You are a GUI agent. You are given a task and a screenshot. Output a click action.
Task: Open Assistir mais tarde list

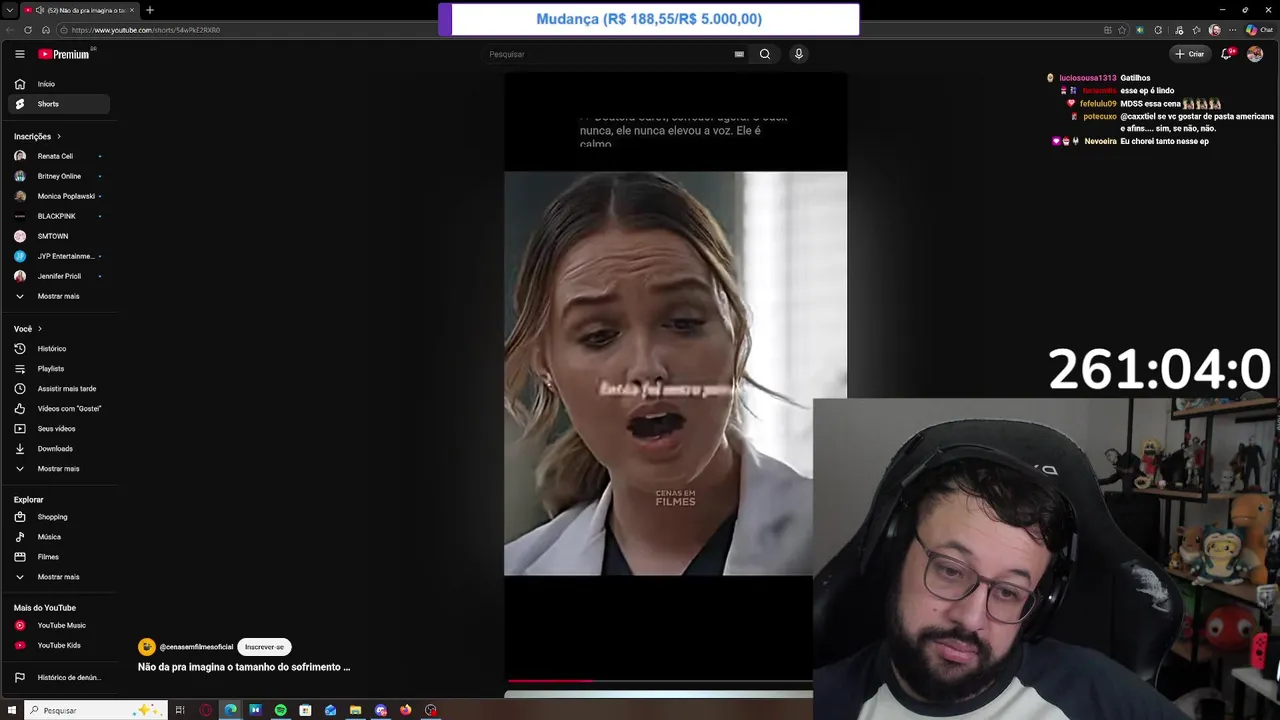pyautogui.click(x=58, y=389)
